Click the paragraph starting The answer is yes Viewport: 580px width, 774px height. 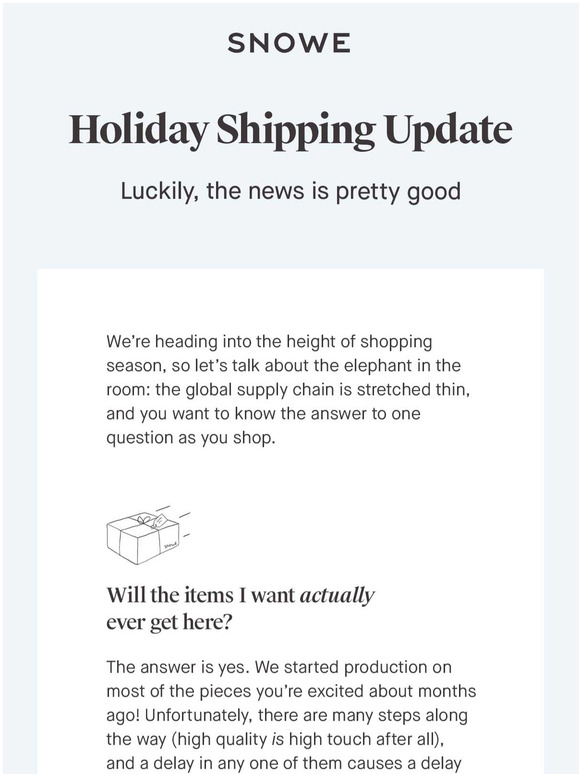[x=291, y=715]
